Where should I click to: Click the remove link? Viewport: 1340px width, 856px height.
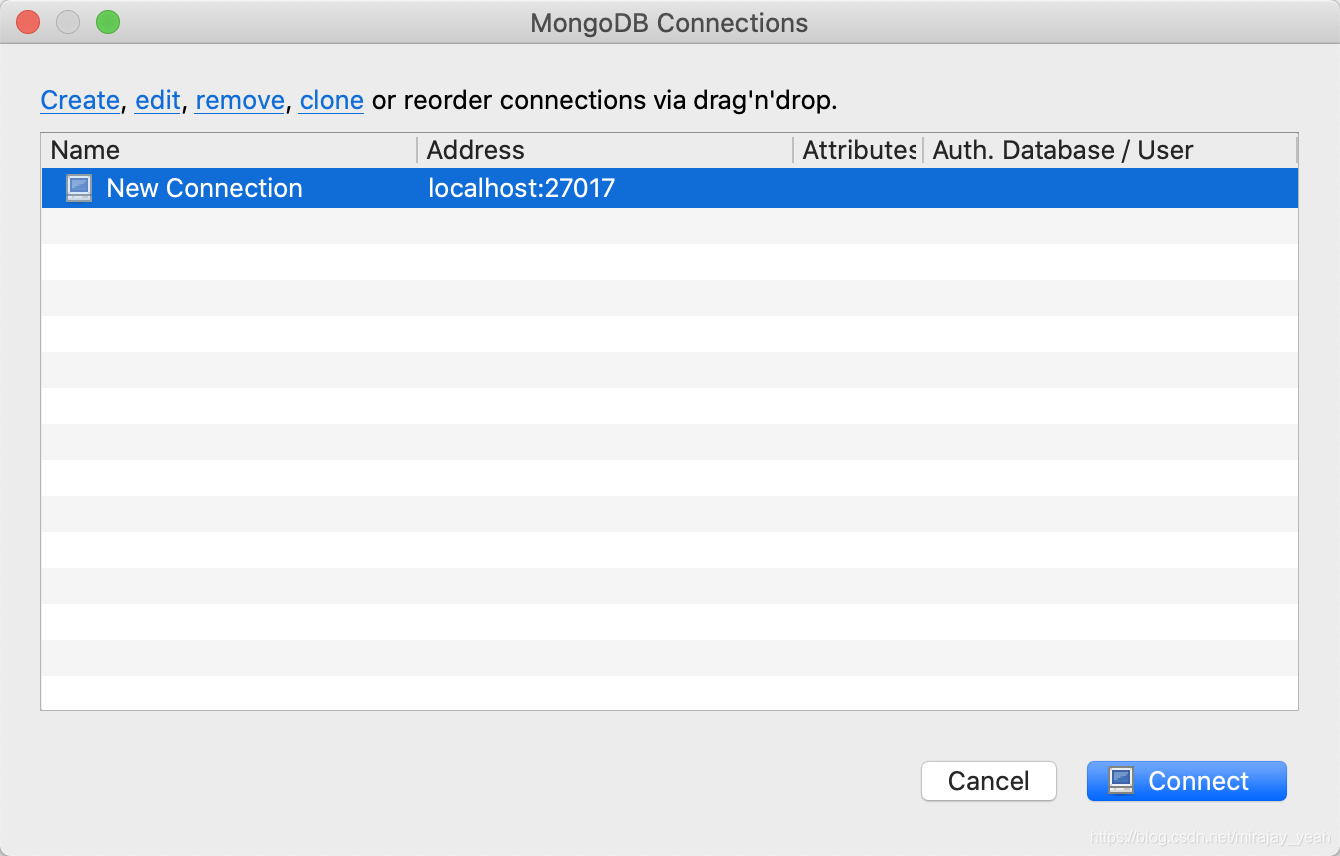[x=240, y=100]
